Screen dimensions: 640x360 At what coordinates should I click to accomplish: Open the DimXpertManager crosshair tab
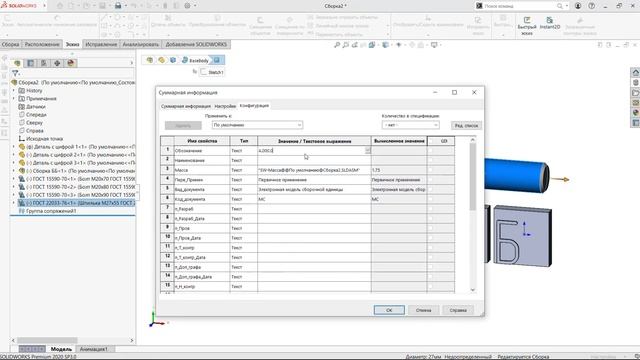57,63
